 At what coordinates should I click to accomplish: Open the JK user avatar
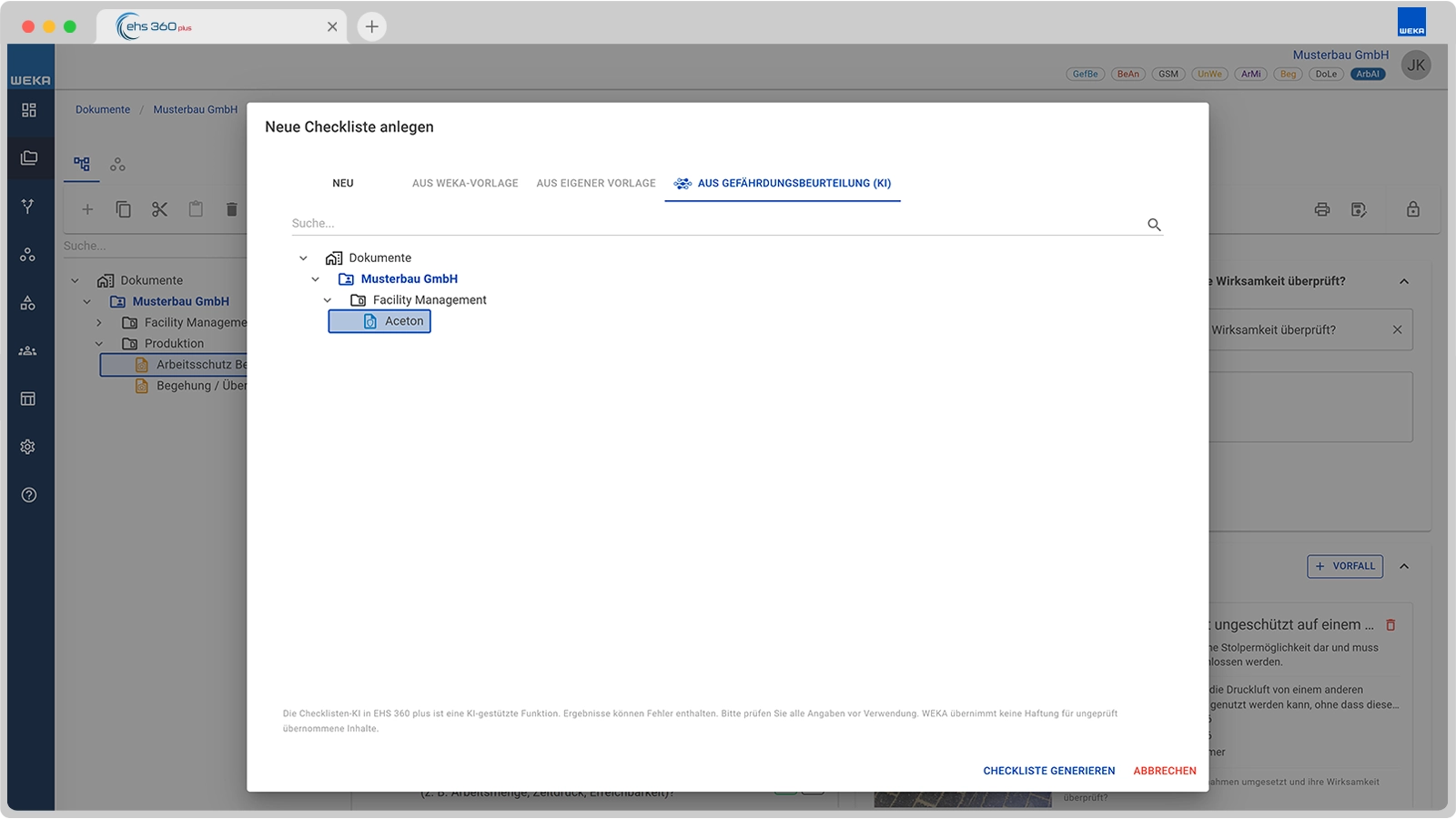1416,65
